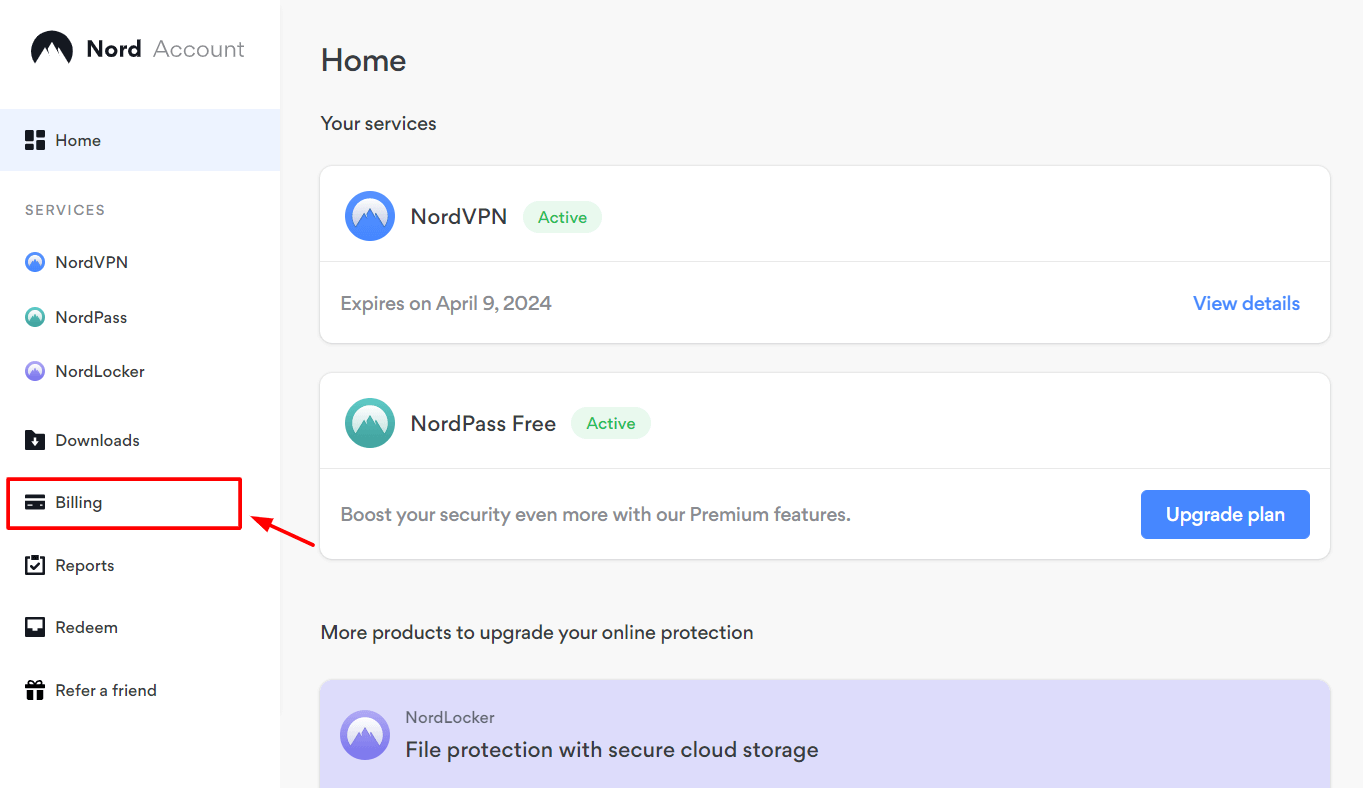The image size is (1363, 788).
Task: Click the NordLocker sidebar icon
Action: coord(35,371)
